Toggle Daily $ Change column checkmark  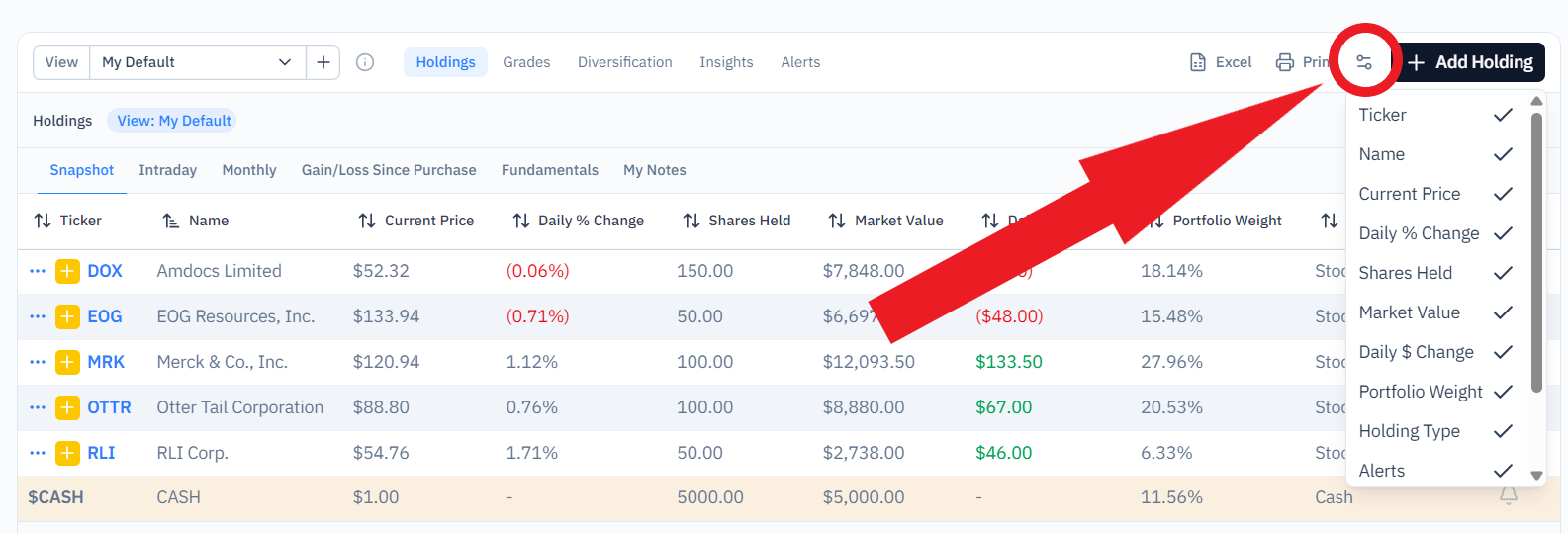point(1503,352)
